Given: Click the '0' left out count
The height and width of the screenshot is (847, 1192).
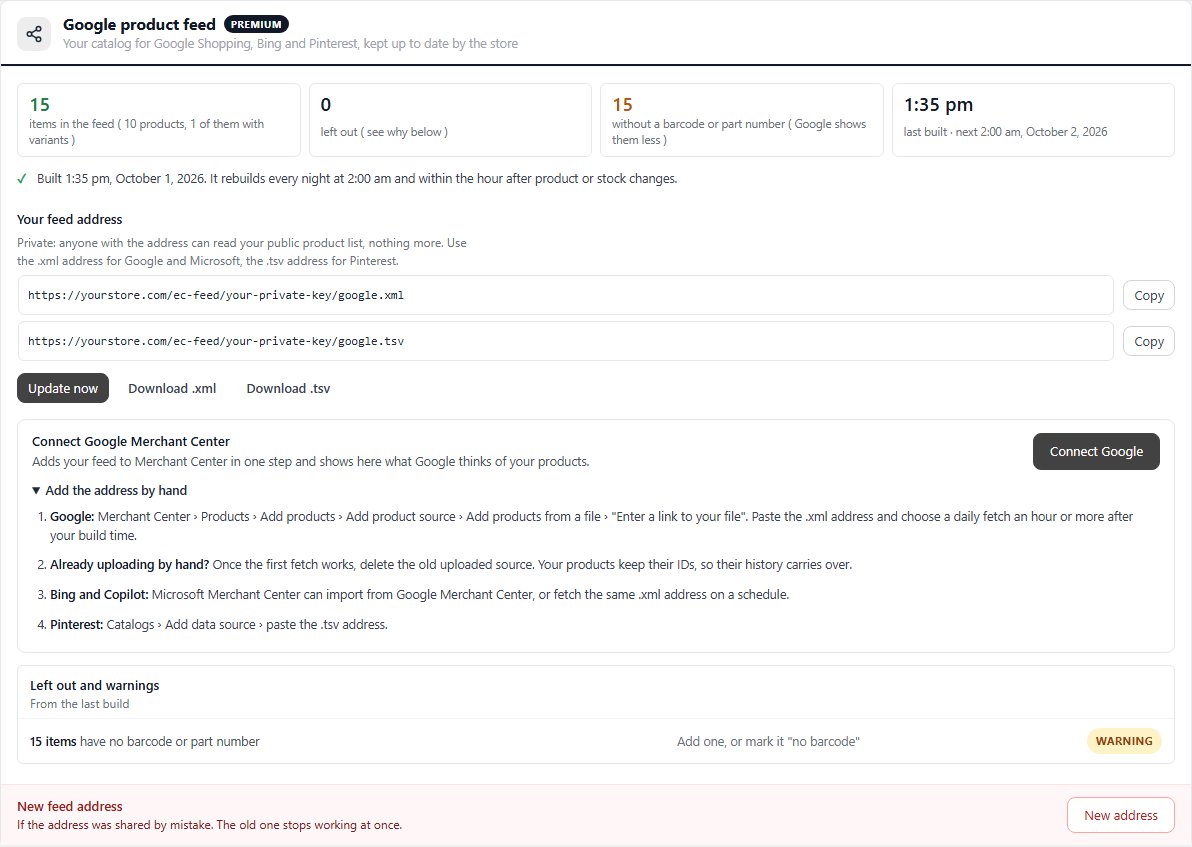Looking at the screenshot, I should click(x=325, y=105).
